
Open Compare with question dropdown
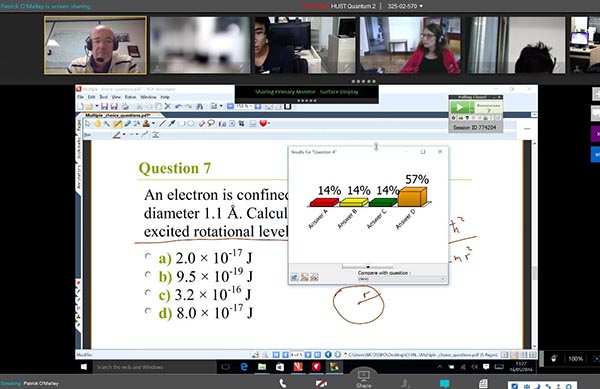click(x=401, y=279)
